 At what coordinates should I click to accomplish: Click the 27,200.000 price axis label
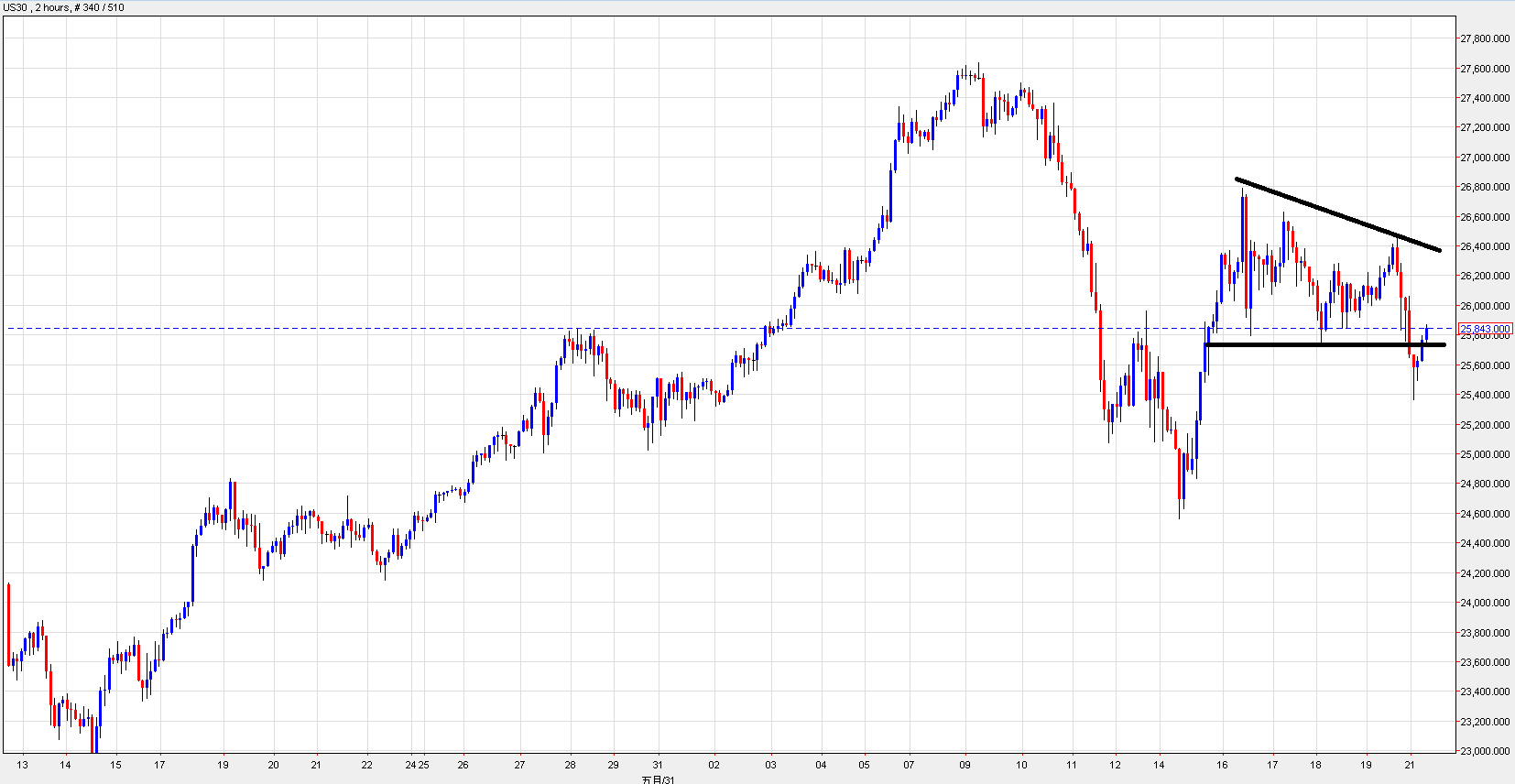point(1485,127)
